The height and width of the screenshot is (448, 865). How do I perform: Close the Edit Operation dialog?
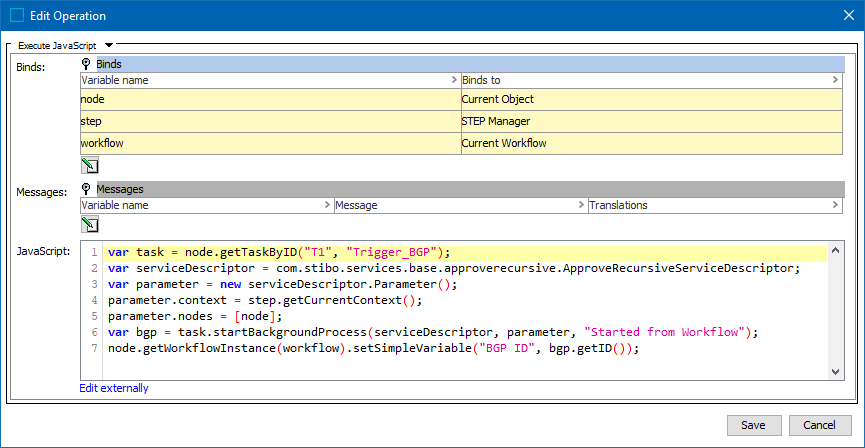pos(848,15)
